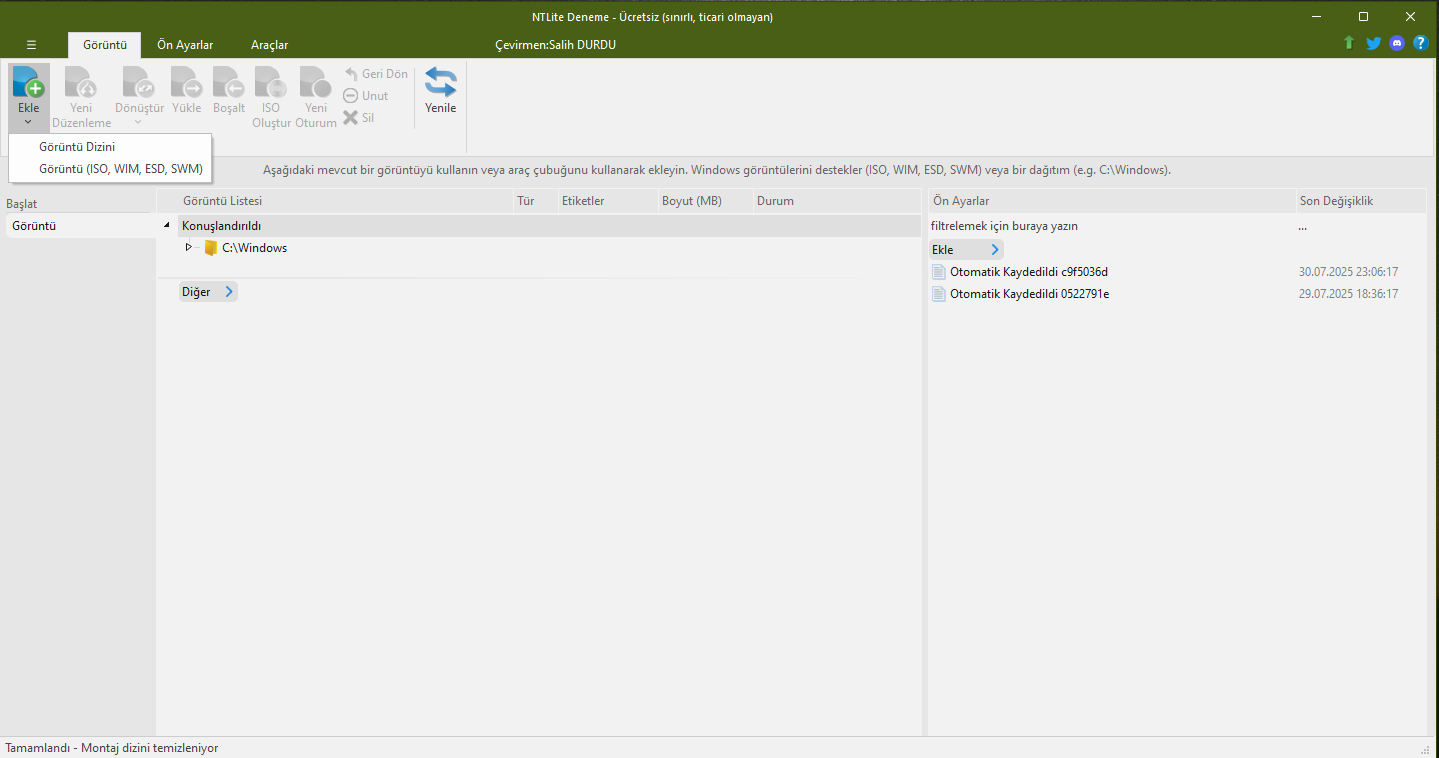Image resolution: width=1439 pixels, height=758 pixels.
Task: Click the Konuşlandırıldı group label
Action: pos(221,226)
